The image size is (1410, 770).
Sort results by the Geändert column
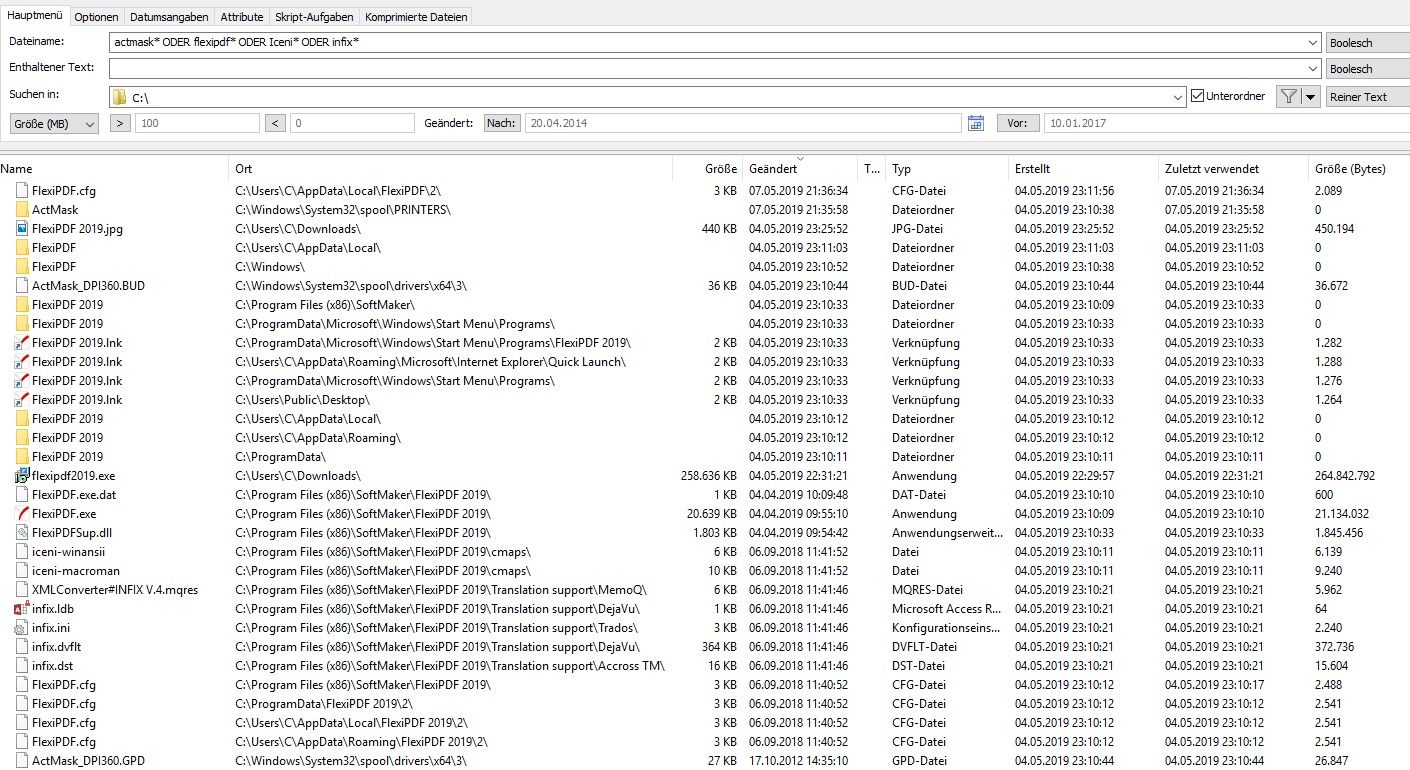click(x=773, y=169)
